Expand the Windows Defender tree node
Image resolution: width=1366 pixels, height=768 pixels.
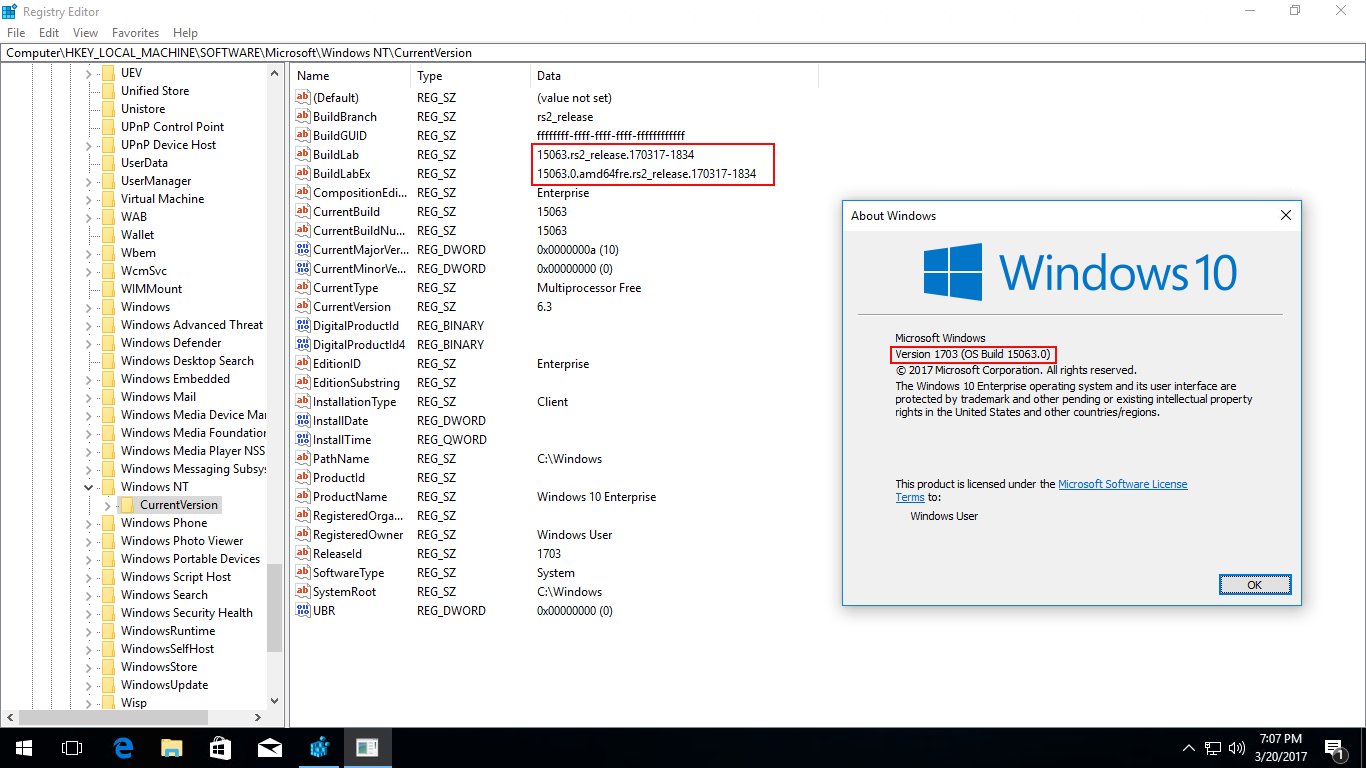coord(89,343)
